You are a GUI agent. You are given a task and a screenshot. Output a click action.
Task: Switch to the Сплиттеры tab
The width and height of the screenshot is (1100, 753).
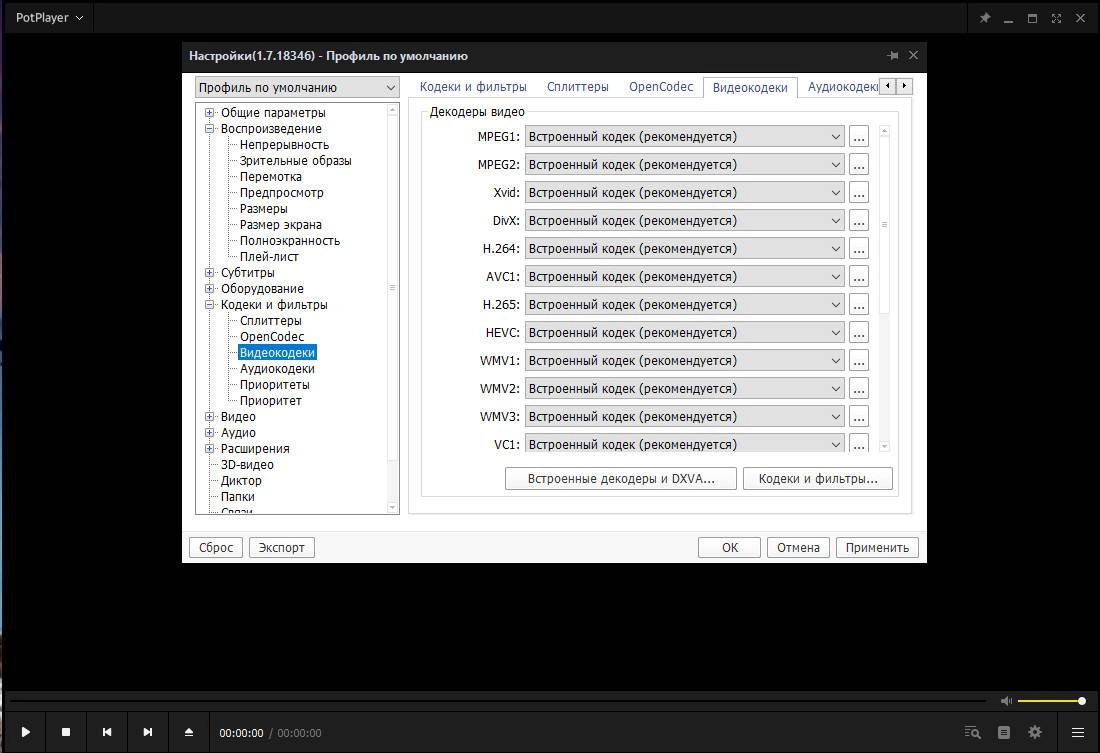(577, 87)
